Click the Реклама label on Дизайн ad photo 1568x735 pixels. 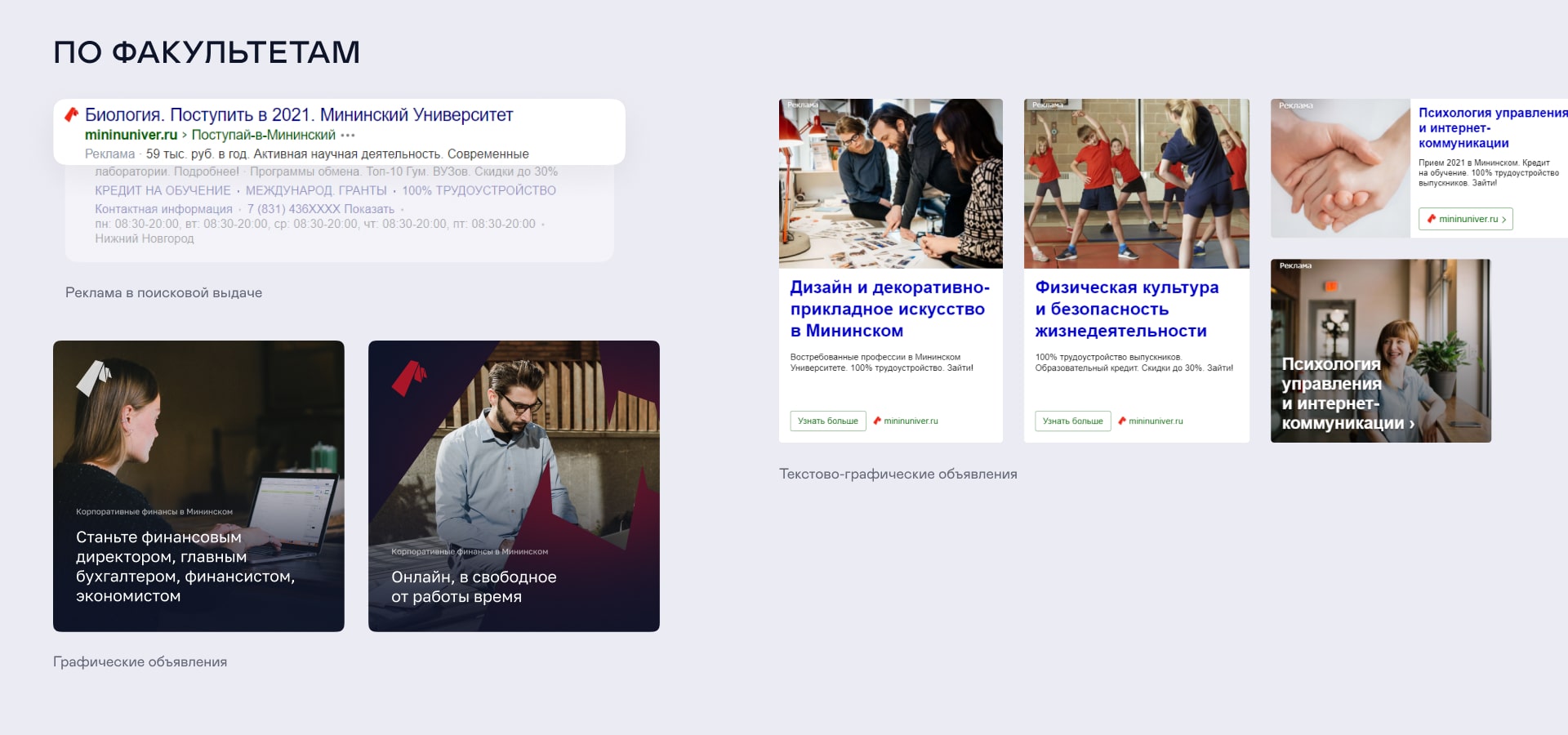click(x=803, y=105)
